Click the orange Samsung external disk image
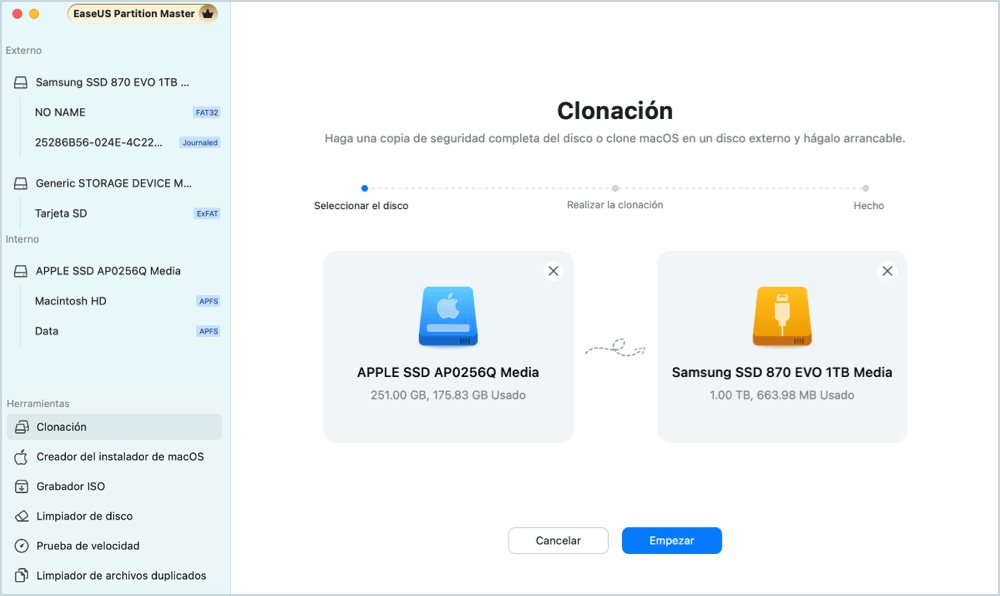The width and height of the screenshot is (1000, 596). click(x=782, y=316)
